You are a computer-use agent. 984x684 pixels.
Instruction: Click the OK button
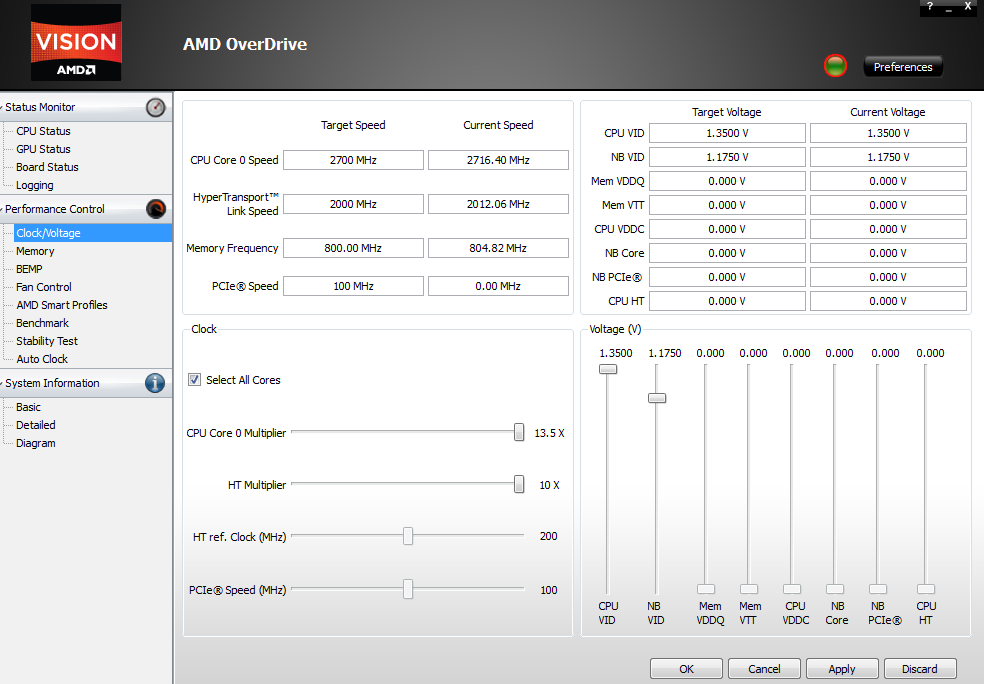pos(687,669)
